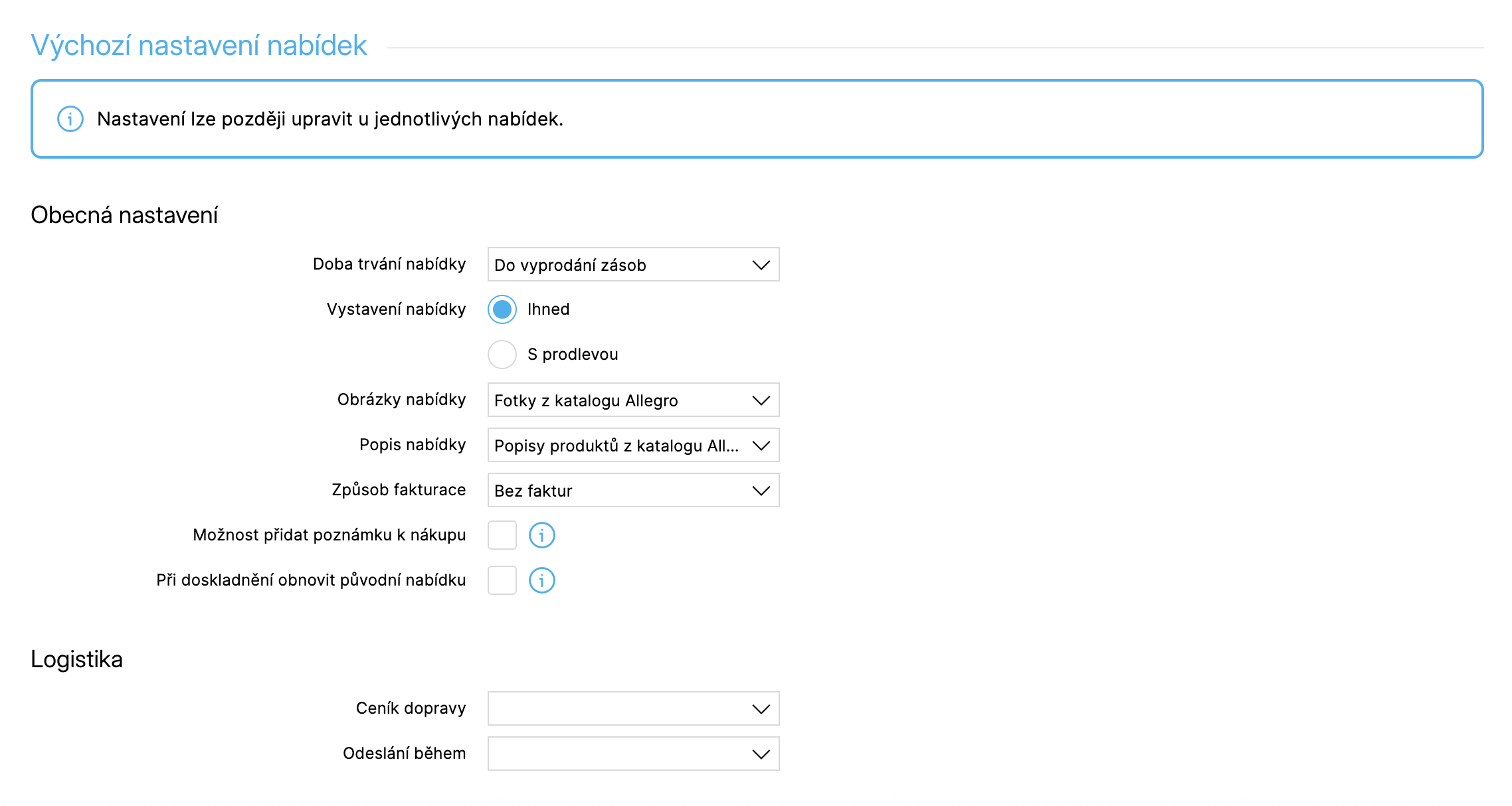Click info icon in settings notice banner
1512x806 pixels.
tap(70, 120)
